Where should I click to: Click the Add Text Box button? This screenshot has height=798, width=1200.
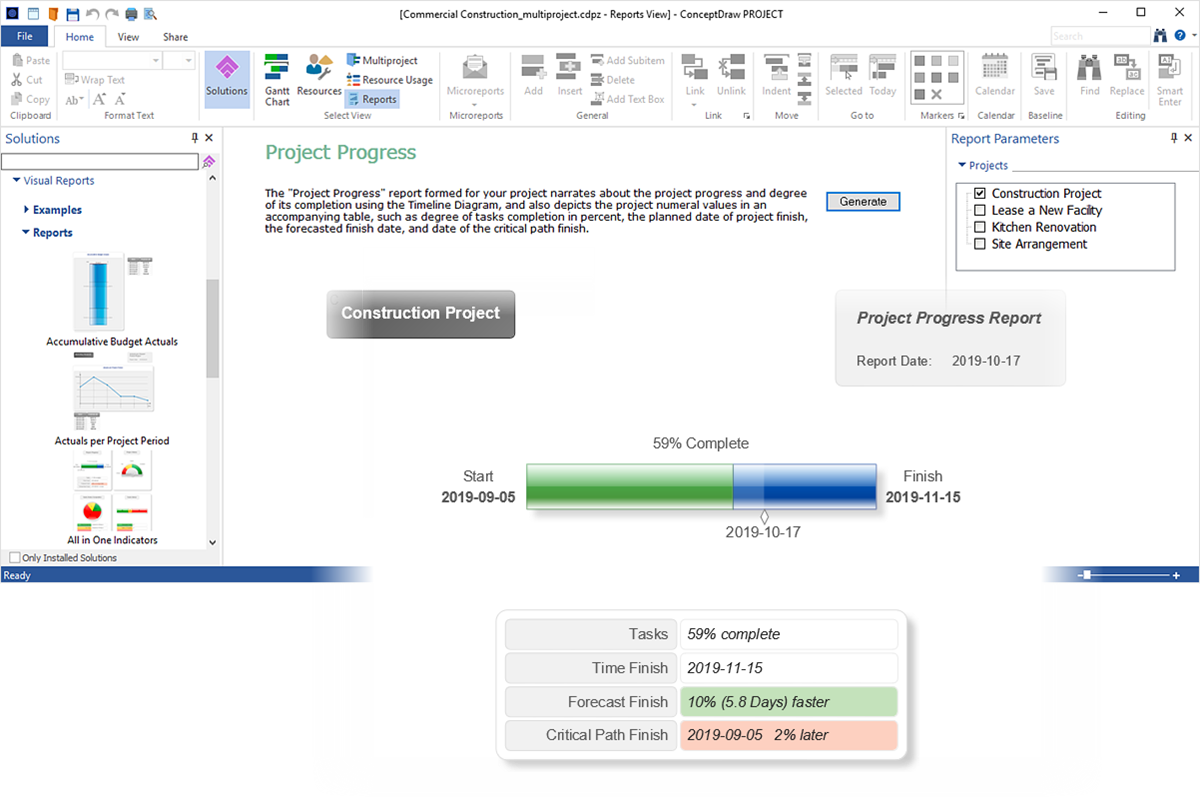(627, 99)
